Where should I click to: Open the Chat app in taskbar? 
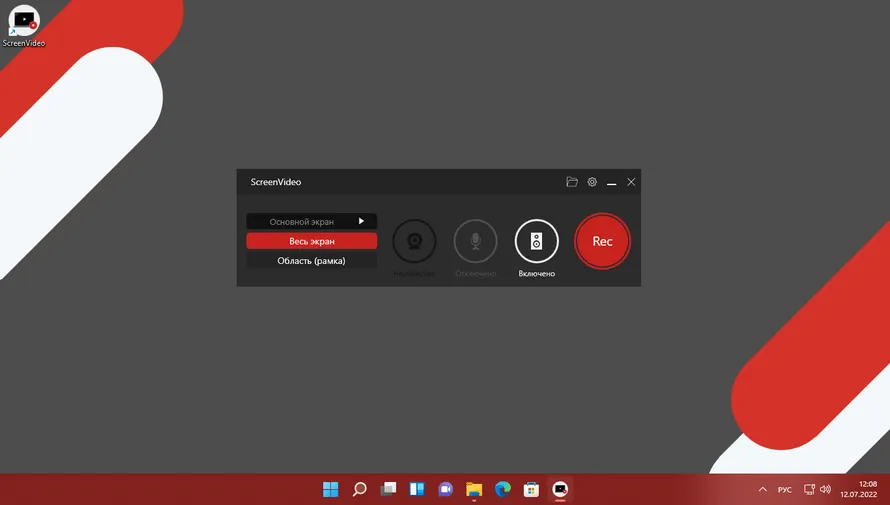(446, 489)
